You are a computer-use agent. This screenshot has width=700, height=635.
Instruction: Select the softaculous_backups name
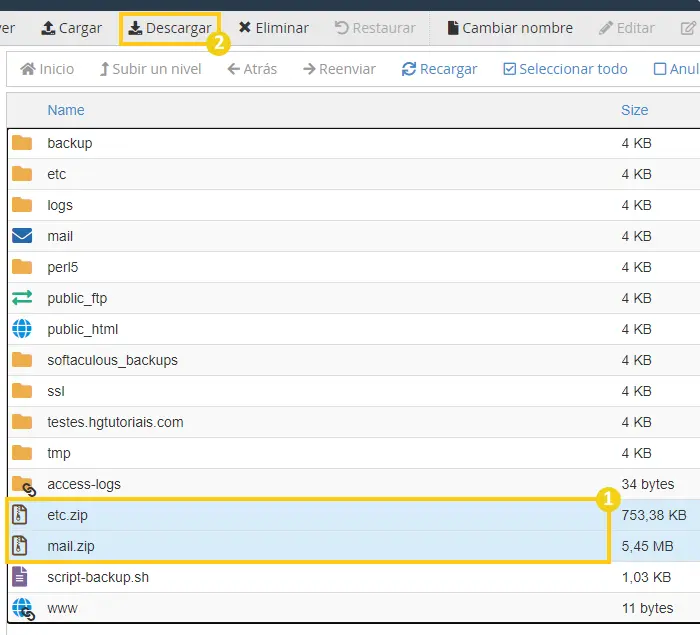112,360
